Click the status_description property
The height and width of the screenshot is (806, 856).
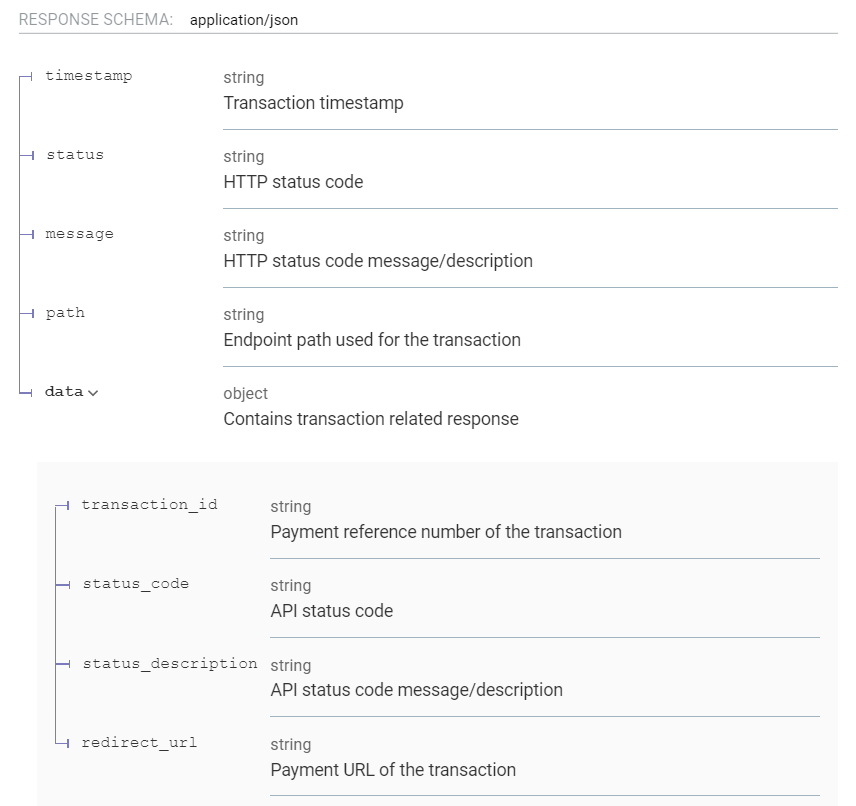[170, 663]
